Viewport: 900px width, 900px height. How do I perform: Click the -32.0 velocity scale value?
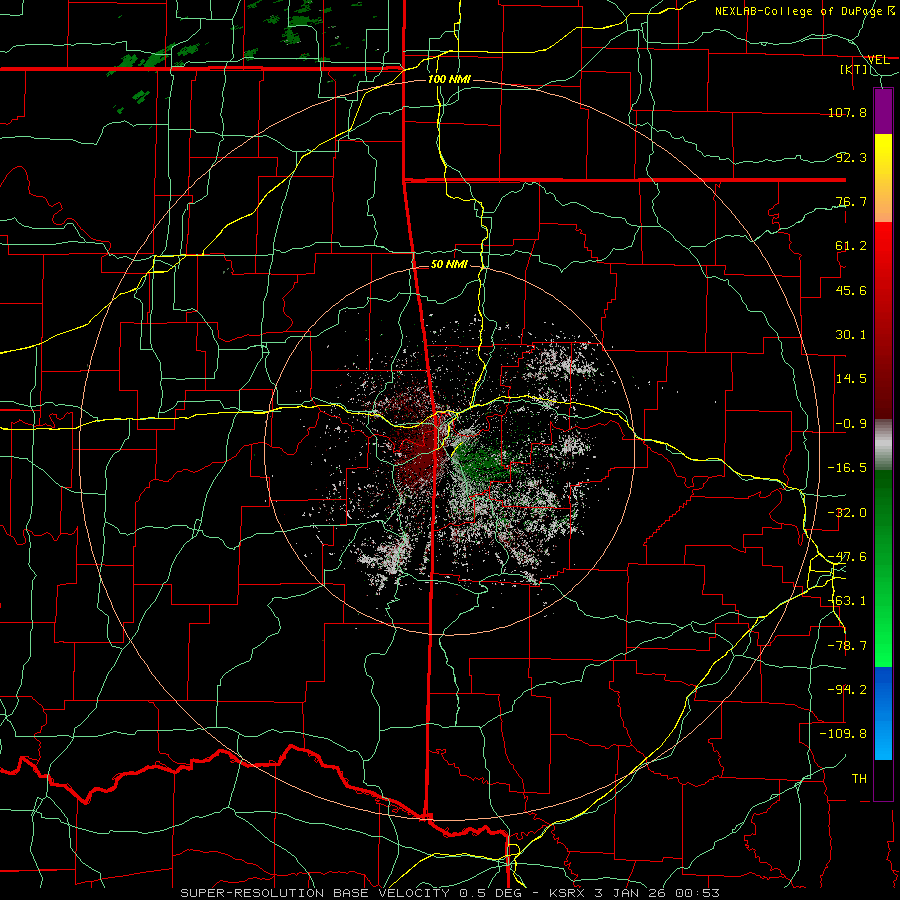pyautogui.click(x=847, y=512)
